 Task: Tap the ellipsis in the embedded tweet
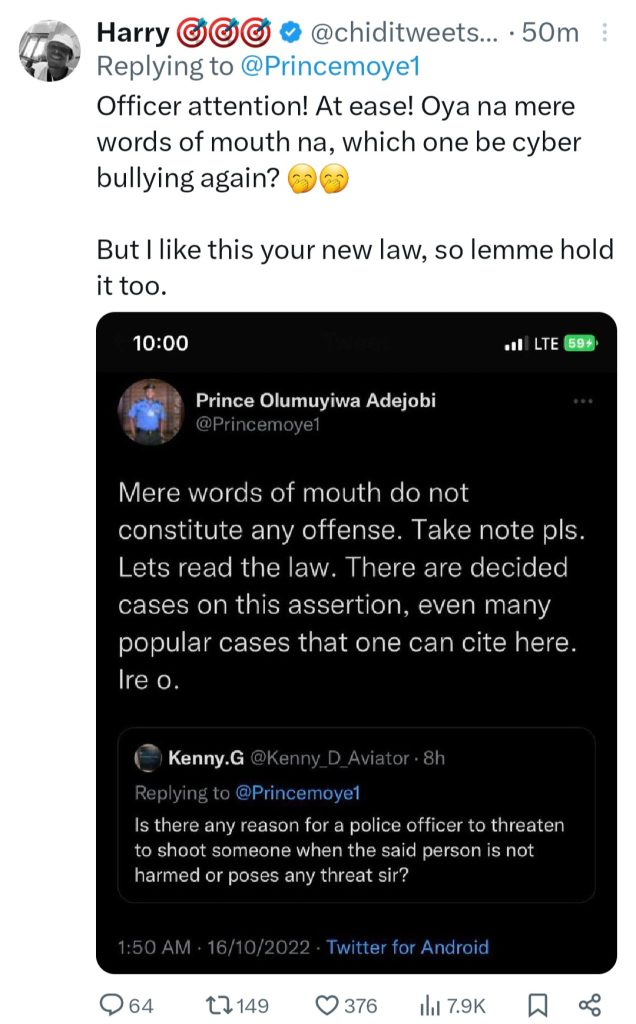pyautogui.click(x=581, y=401)
